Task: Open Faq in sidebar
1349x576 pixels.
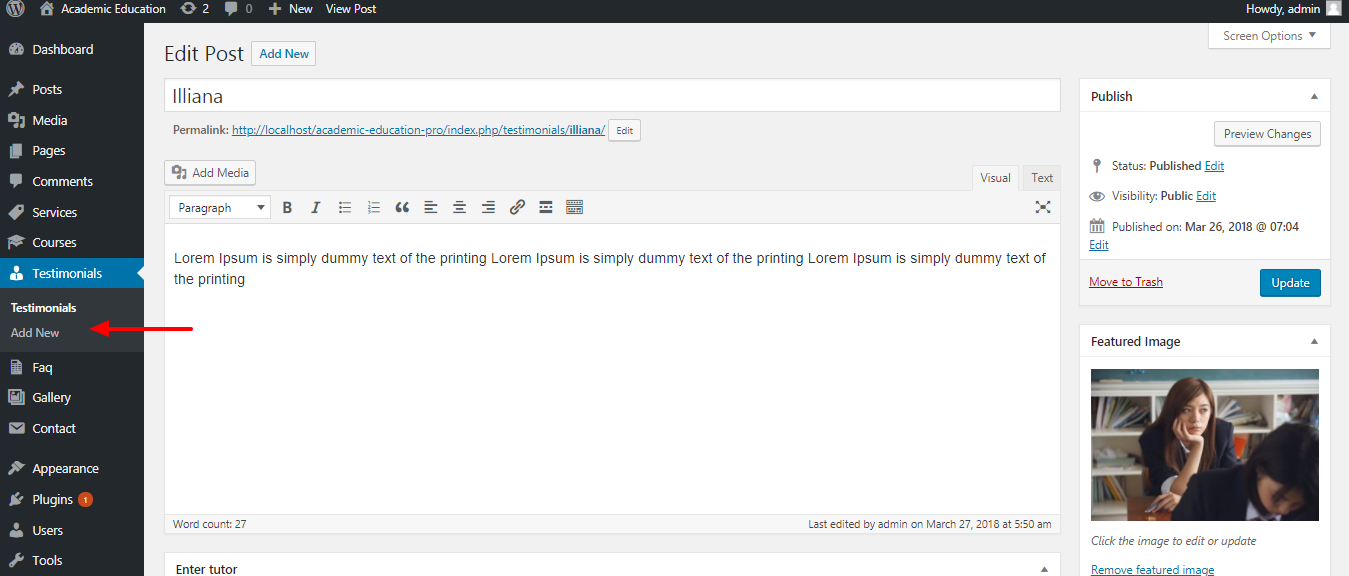Action: (72, 367)
